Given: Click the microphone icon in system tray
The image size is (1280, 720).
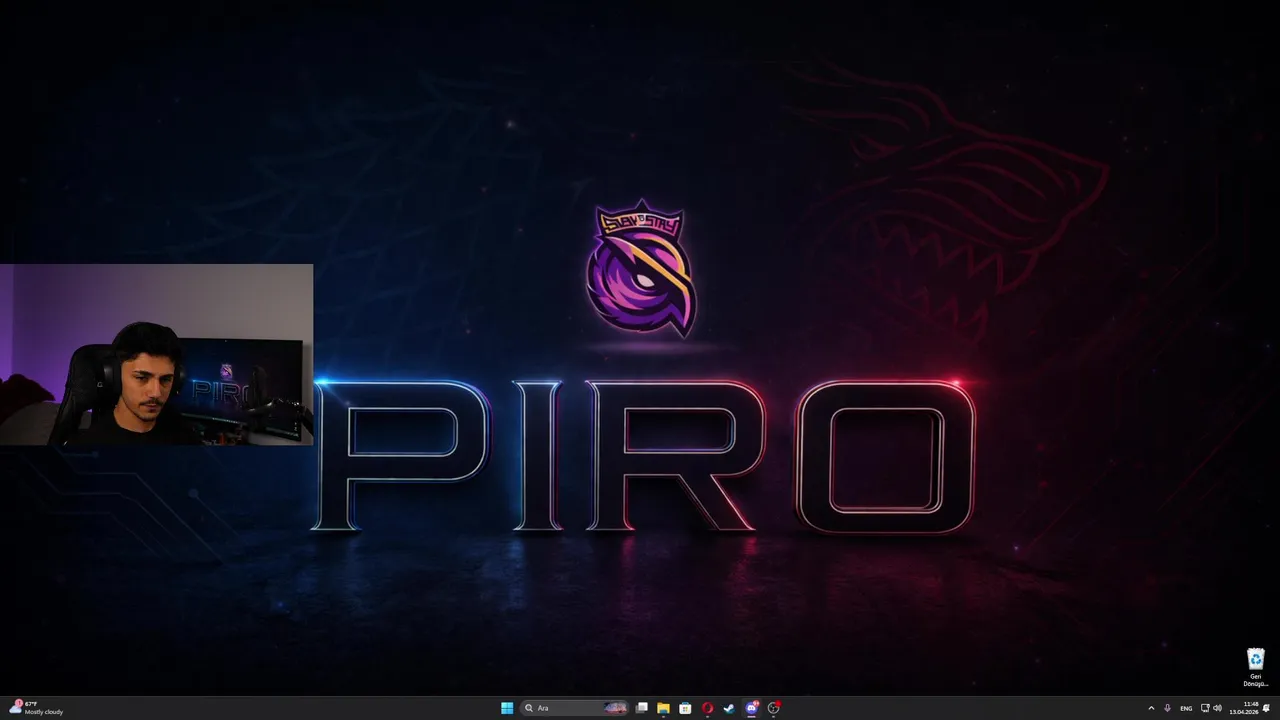Looking at the screenshot, I should point(1167,708).
